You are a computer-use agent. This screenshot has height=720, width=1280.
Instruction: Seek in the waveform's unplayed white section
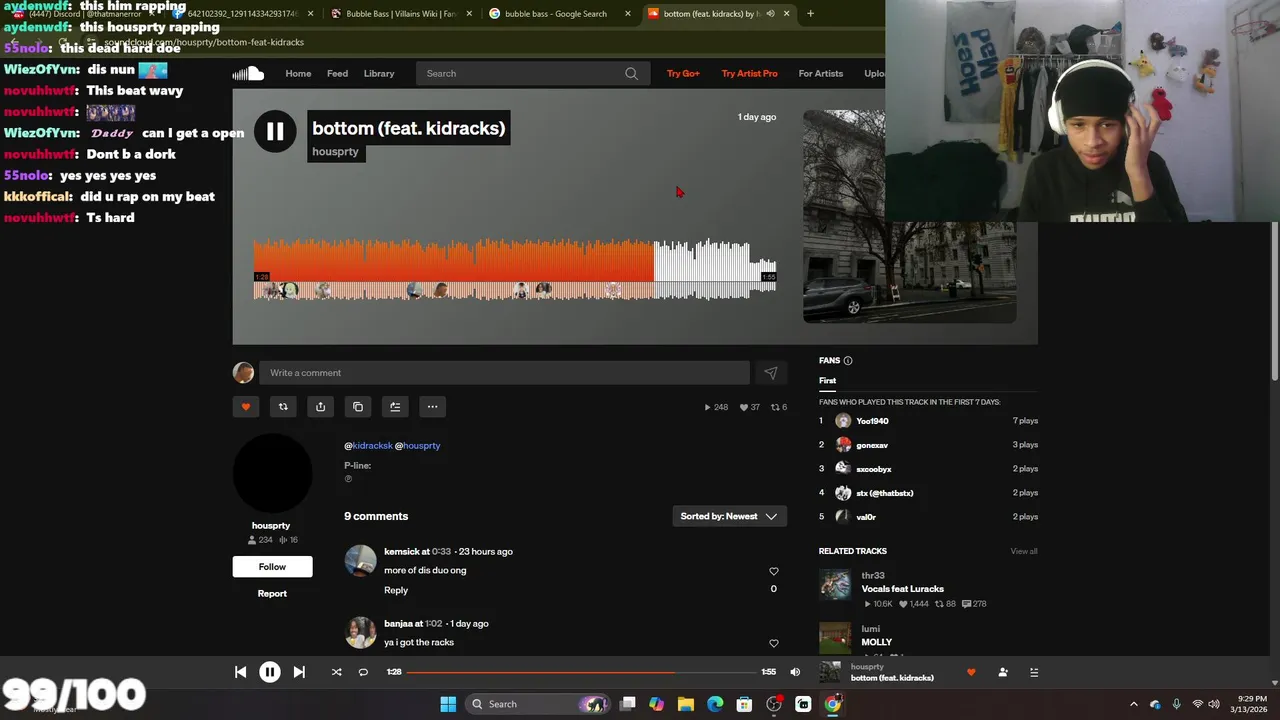pyautogui.click(x=714, y=268)
